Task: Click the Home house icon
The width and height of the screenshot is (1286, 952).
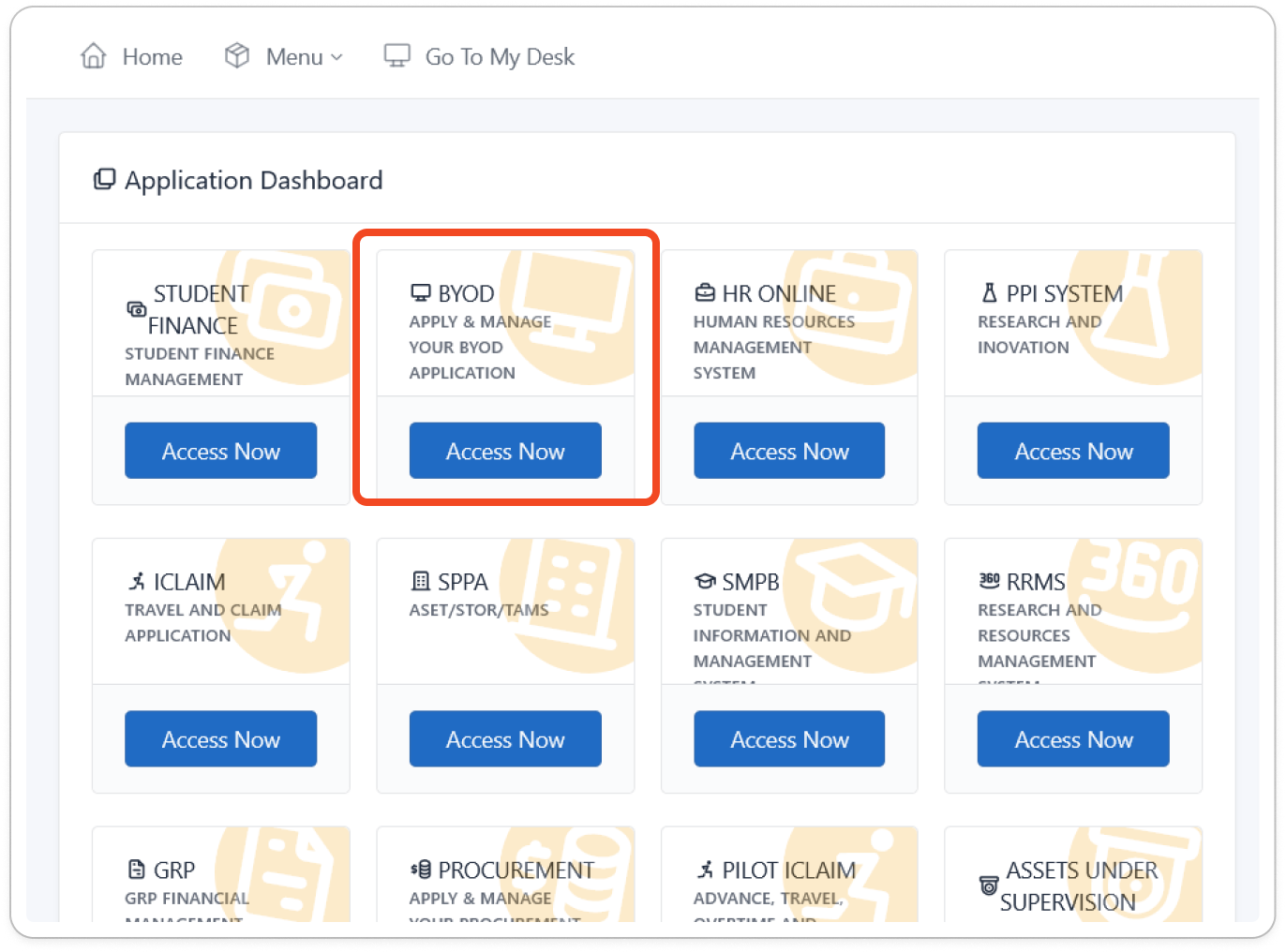Action: pyautogui.click(x=94, y=56)
